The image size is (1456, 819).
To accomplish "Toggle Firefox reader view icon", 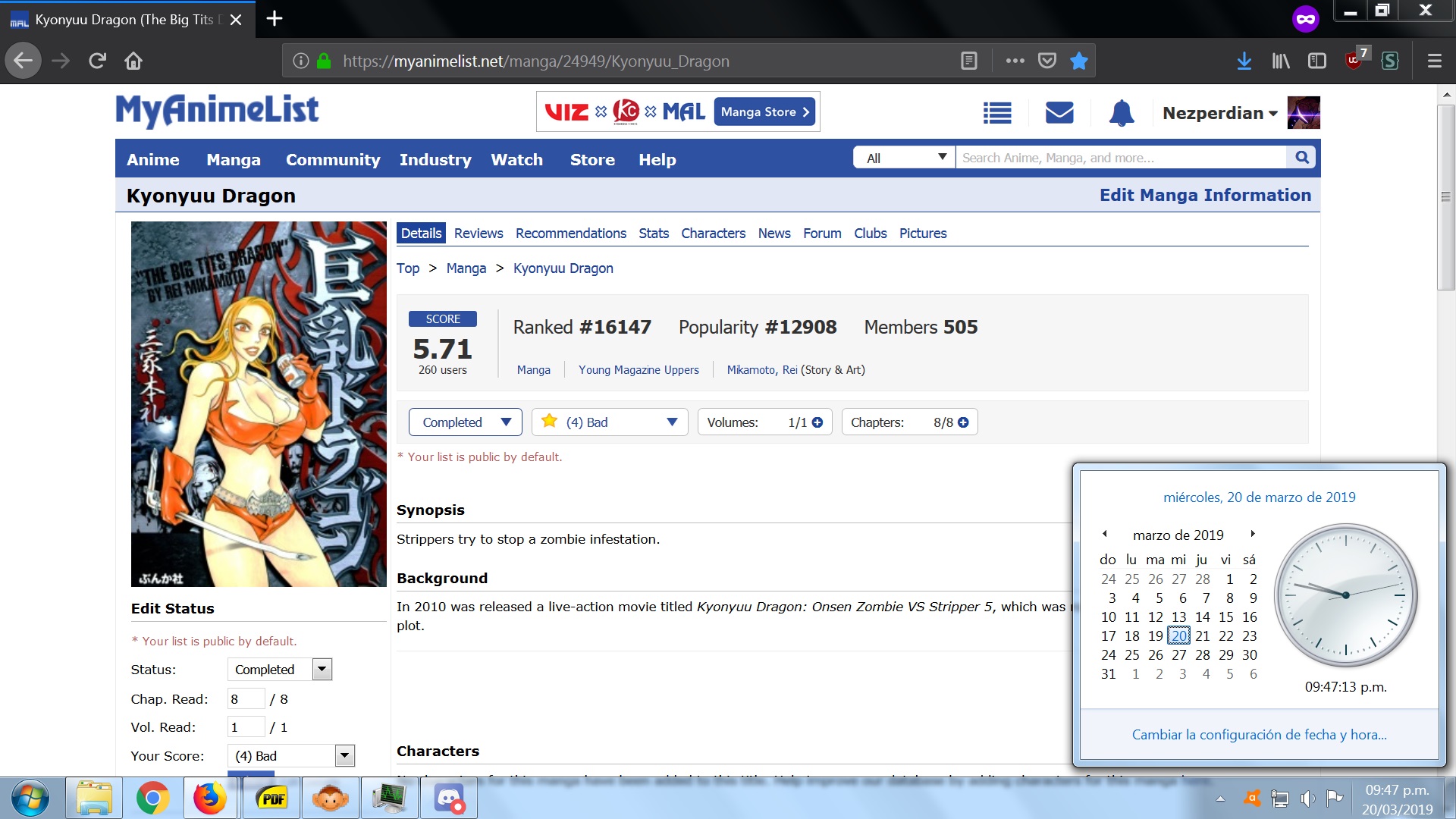I will tap(968, 61).
